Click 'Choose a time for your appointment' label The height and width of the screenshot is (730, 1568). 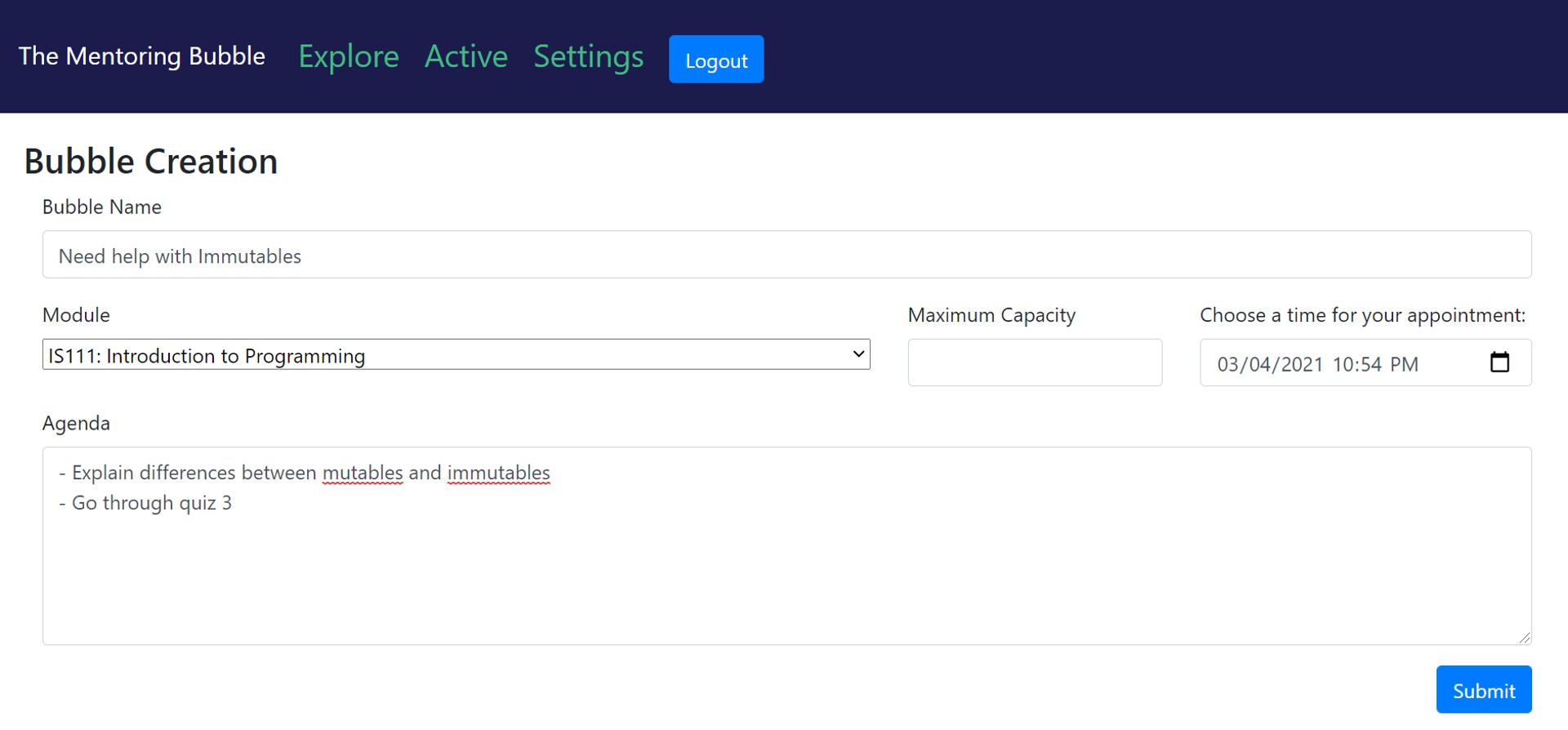point(1362,315)
